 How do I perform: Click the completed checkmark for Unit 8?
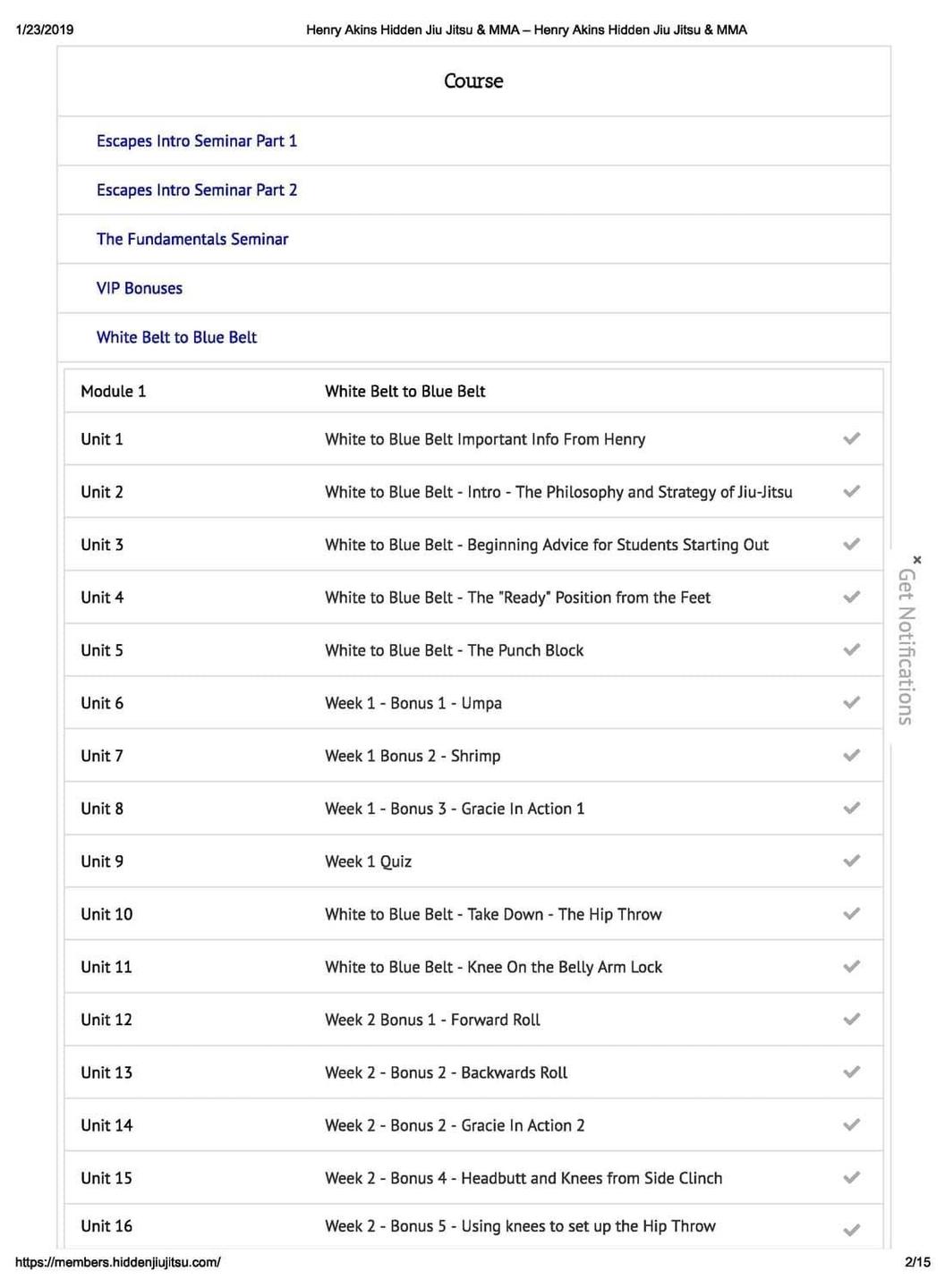pos(852,808)
